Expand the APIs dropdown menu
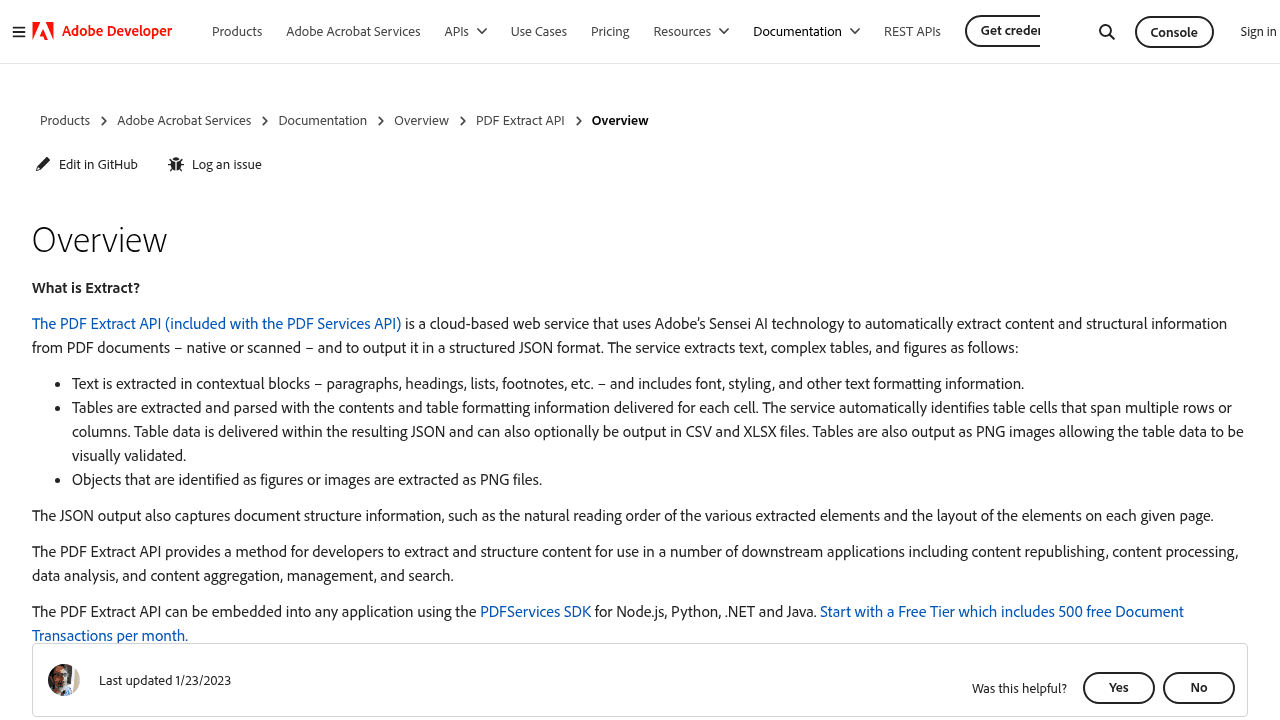 (466, 31)
